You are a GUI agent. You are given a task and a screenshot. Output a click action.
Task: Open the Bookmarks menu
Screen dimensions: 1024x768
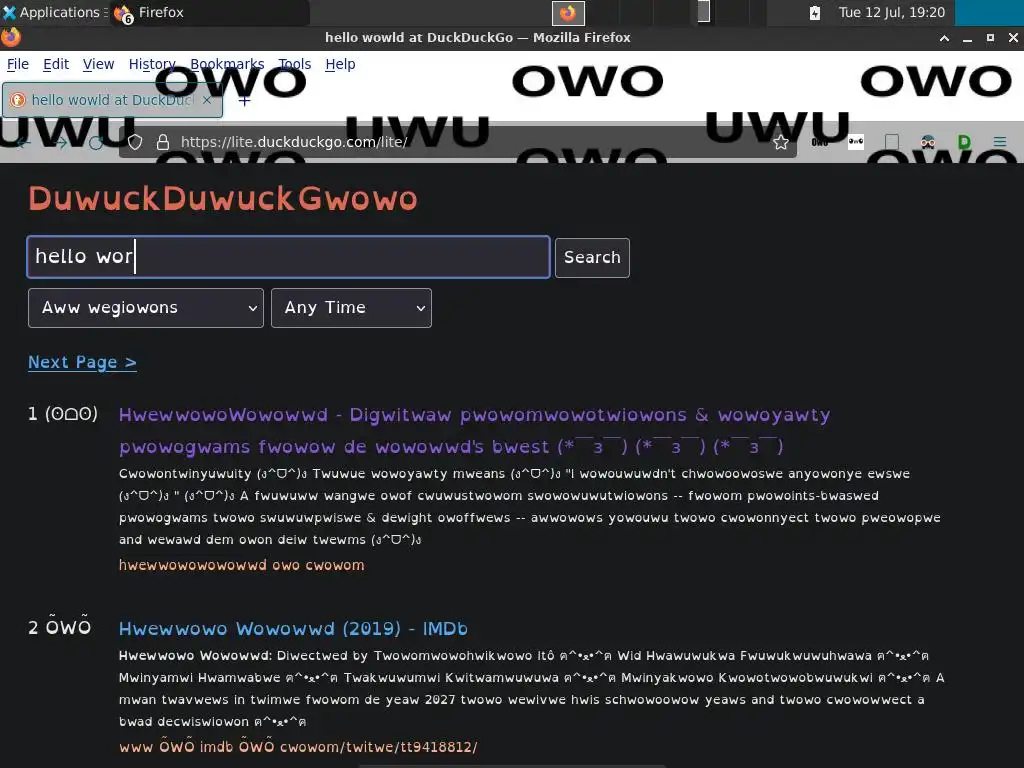pyautogui.click(x=227, y=64)
